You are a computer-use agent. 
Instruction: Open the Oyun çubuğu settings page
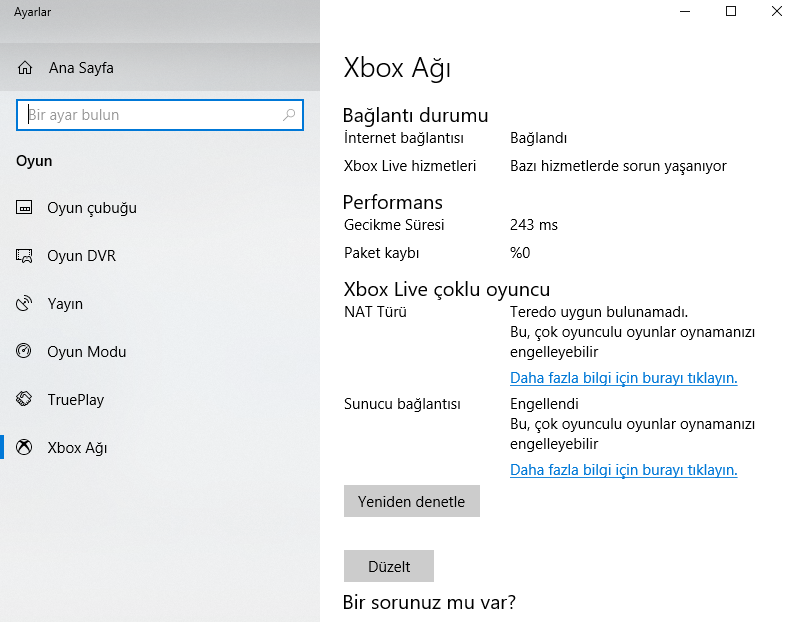pos(160,207)
